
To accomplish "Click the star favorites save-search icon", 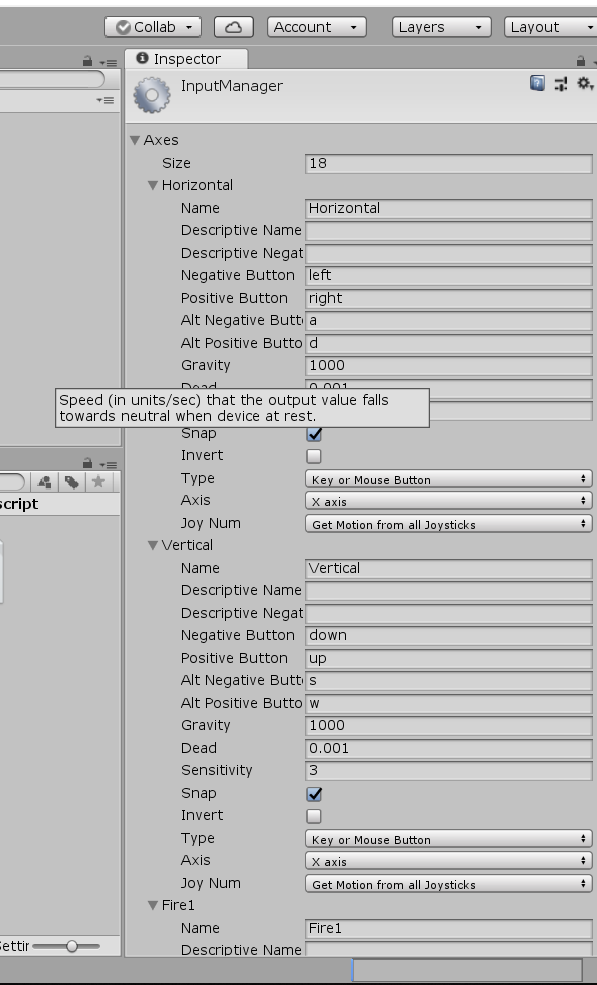I will 98,482.
